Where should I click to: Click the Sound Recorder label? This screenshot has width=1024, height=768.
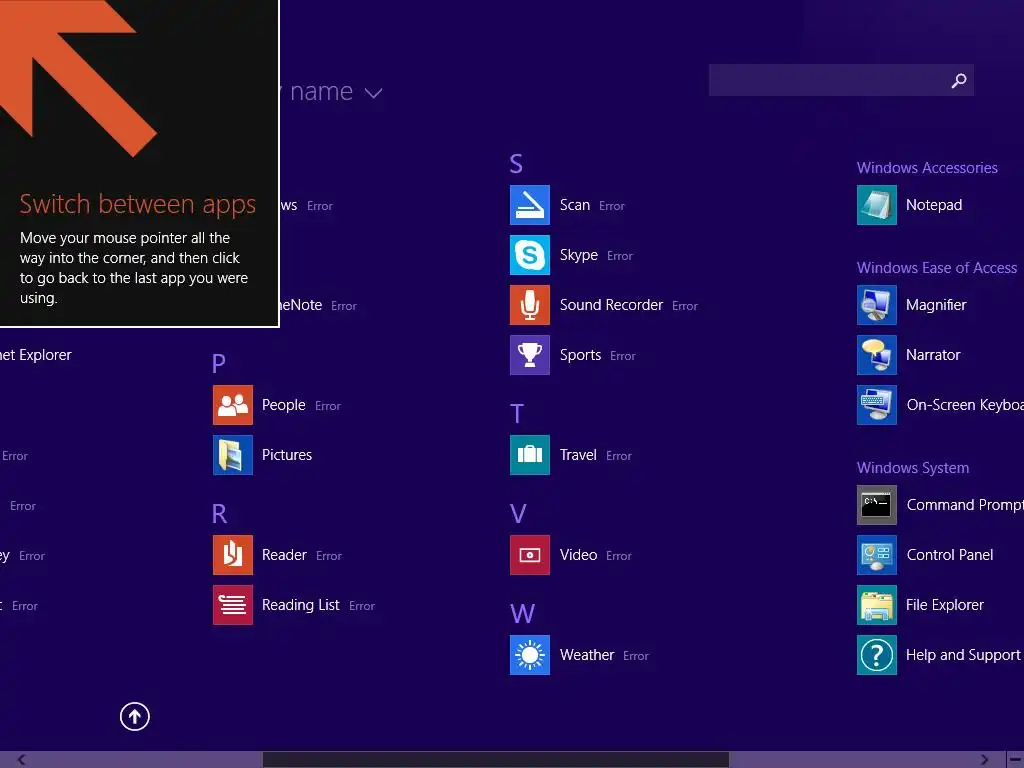[611, 305]
